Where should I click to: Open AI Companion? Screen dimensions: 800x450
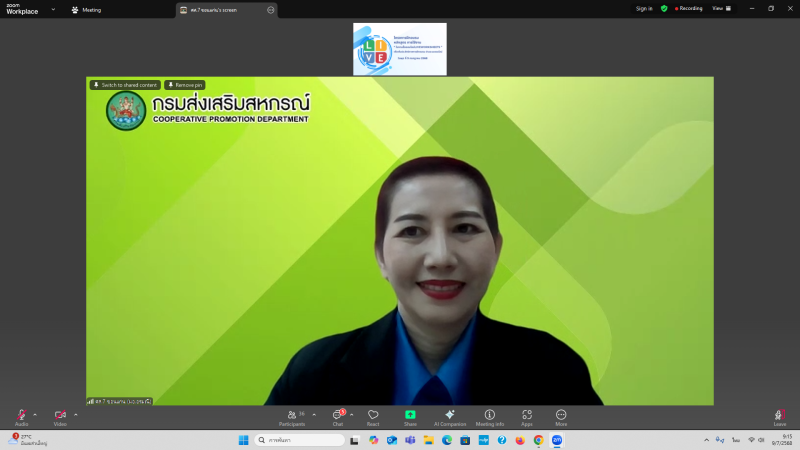tap(449, 416)
